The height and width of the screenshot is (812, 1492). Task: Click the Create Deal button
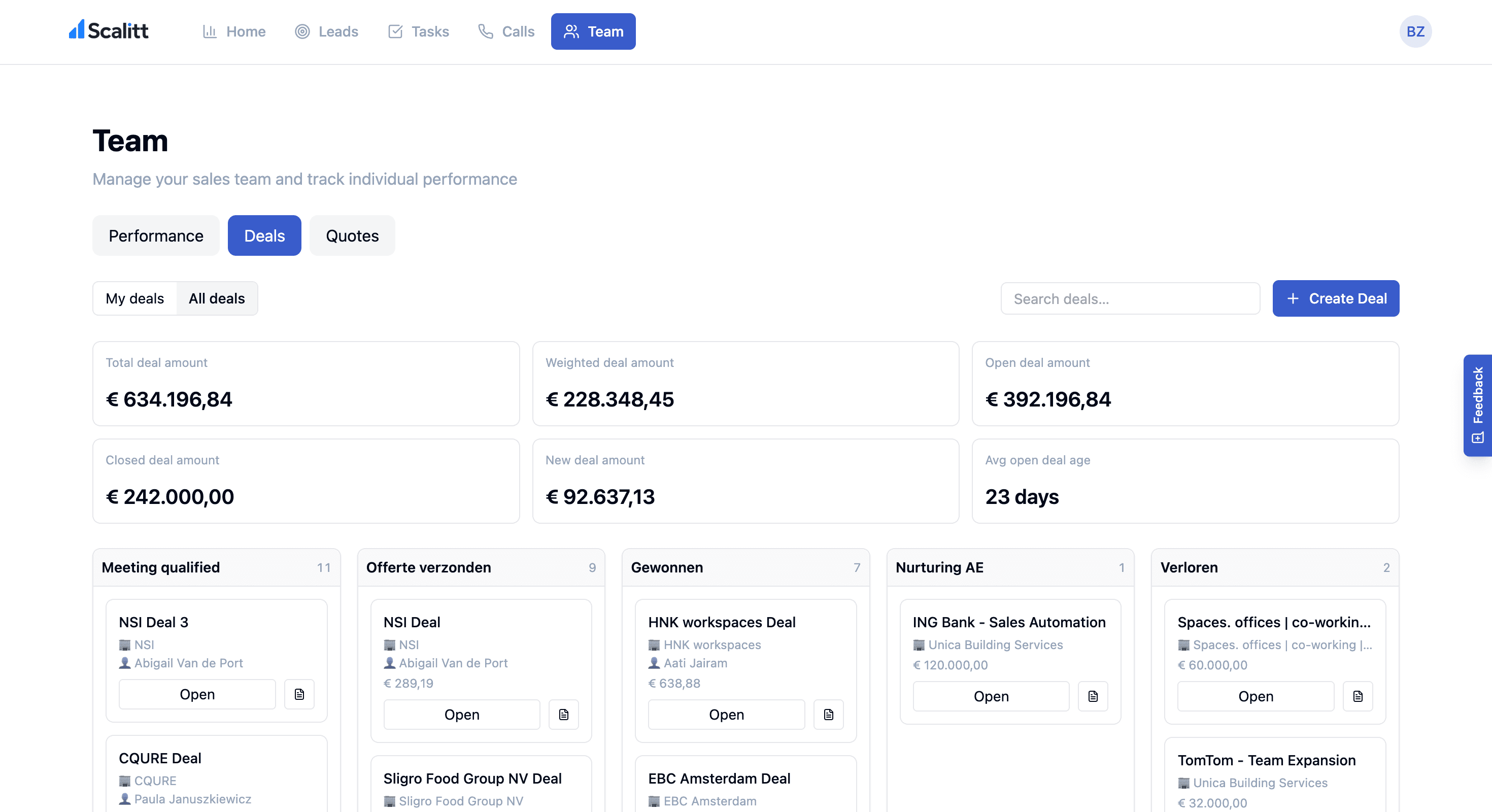coord(1336,298)
